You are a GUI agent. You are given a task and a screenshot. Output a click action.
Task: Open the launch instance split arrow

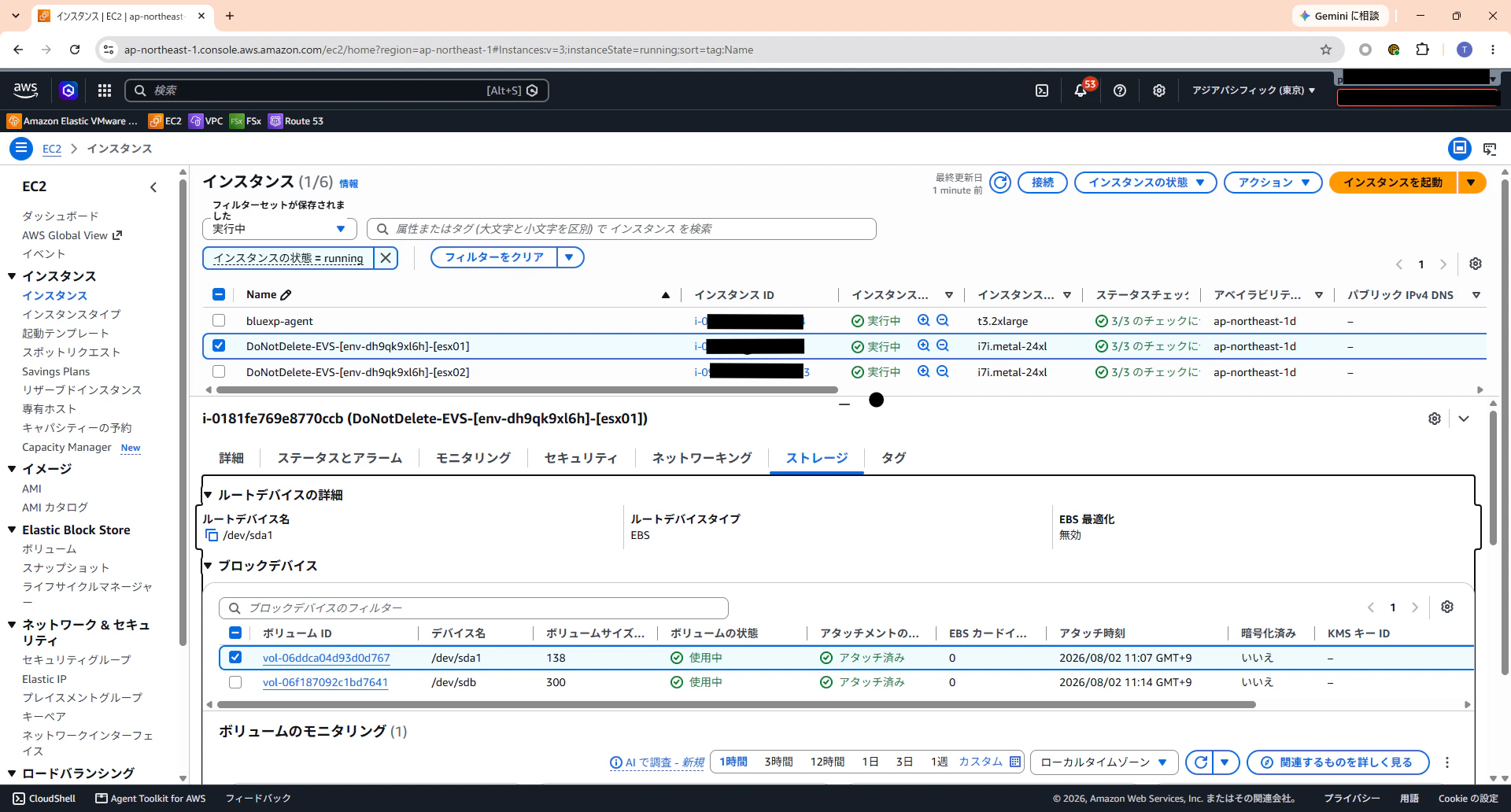coord(1471,183)
